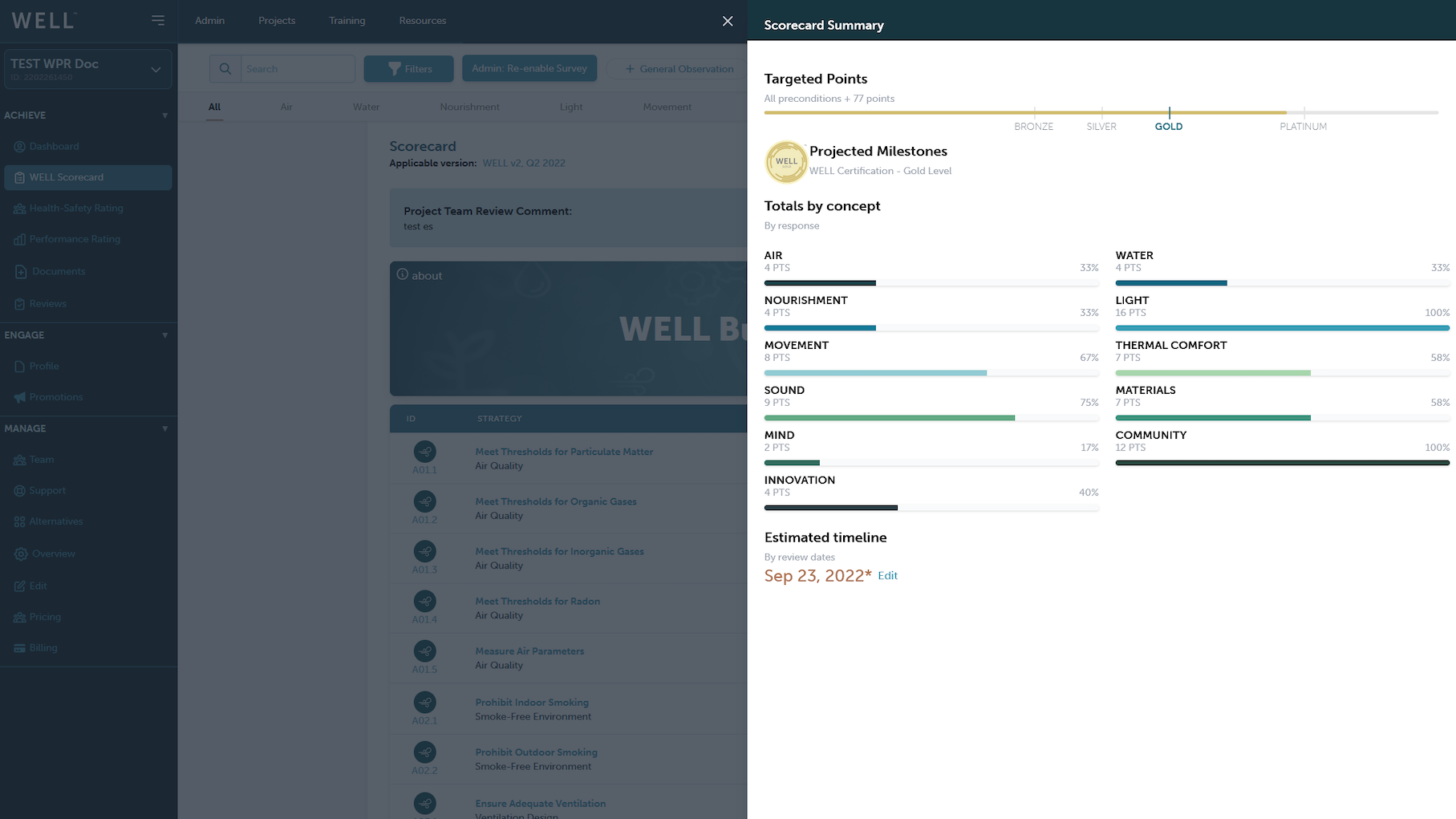Switch to the Water tab

click(366, 107)
